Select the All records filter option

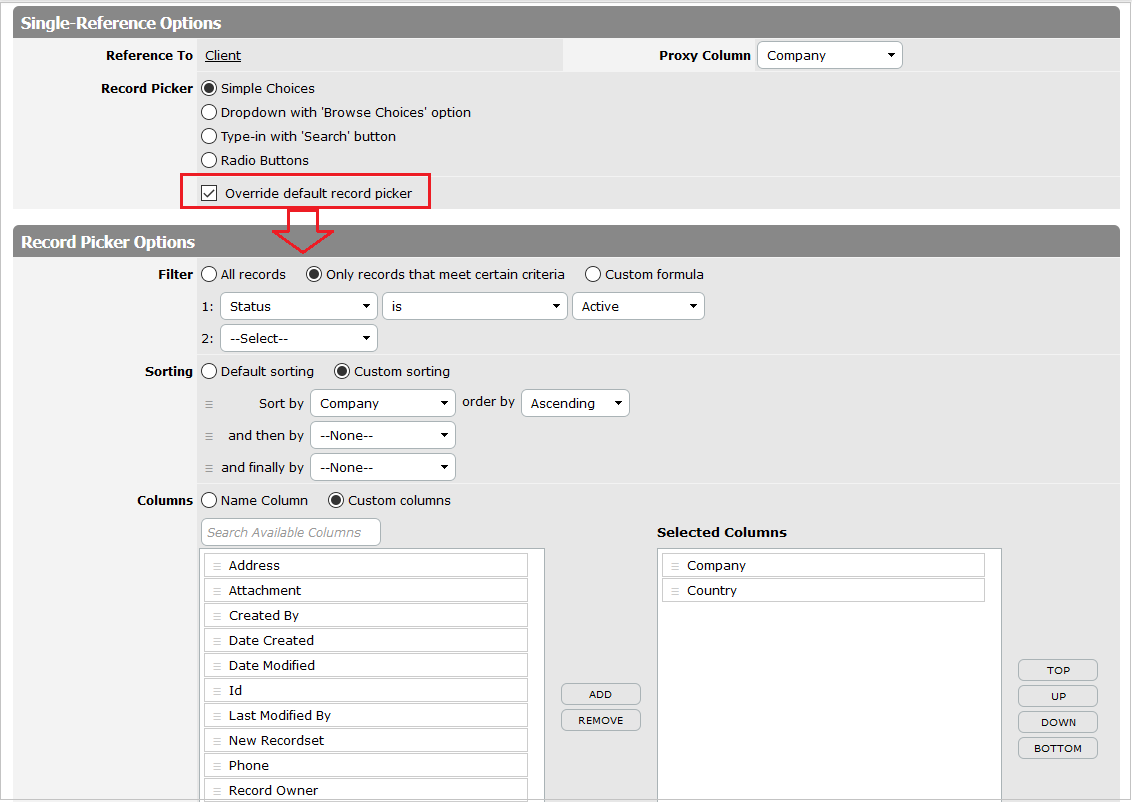[x=209, y=274]
